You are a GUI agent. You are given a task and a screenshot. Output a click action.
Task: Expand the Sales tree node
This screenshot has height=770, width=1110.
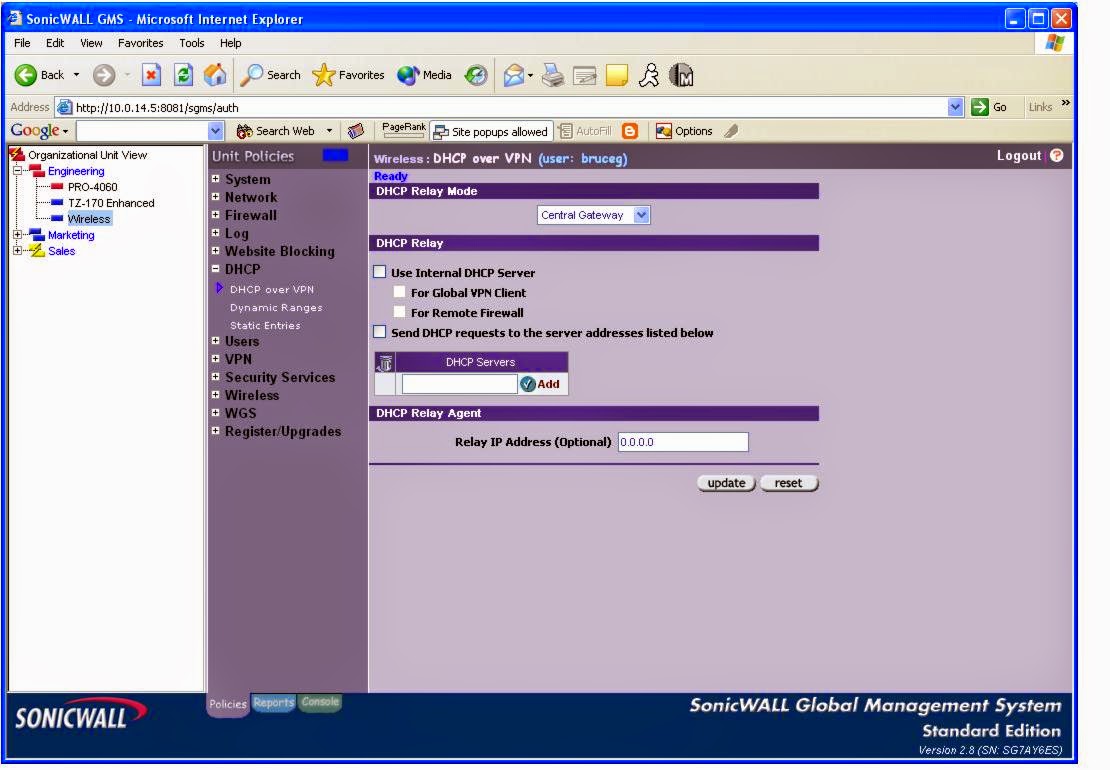18,251
